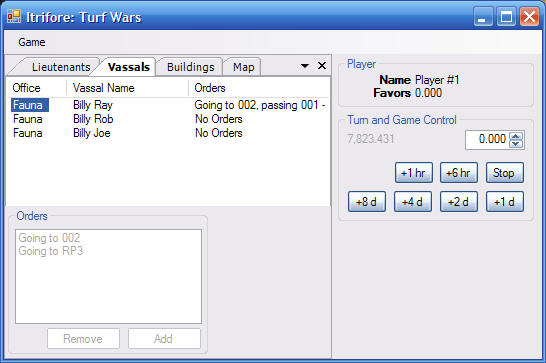The height and width of the screenshot is (363, 546).
Task: Click the 'Going to 002, passing 001' orders cell
Action: point(259,105)
